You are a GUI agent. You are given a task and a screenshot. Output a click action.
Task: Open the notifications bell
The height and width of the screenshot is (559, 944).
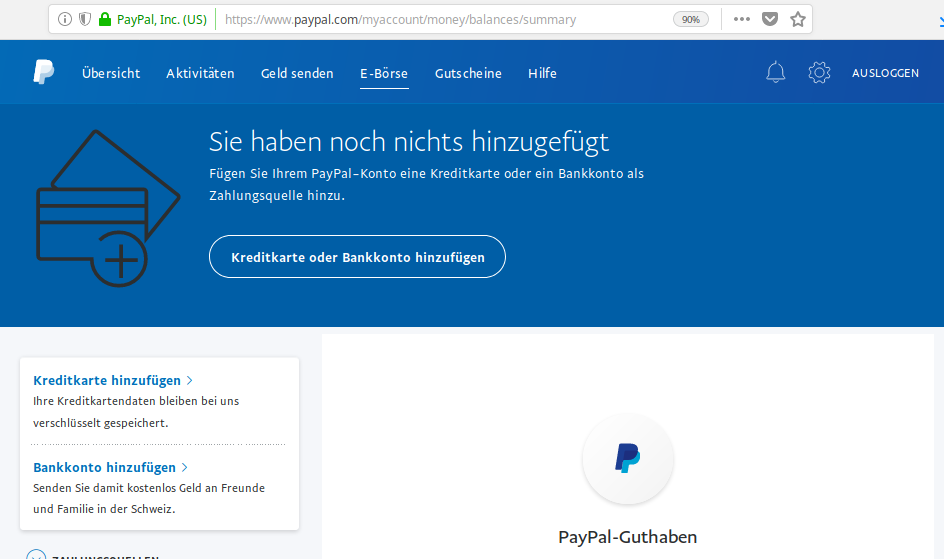[x=775, y=72]
